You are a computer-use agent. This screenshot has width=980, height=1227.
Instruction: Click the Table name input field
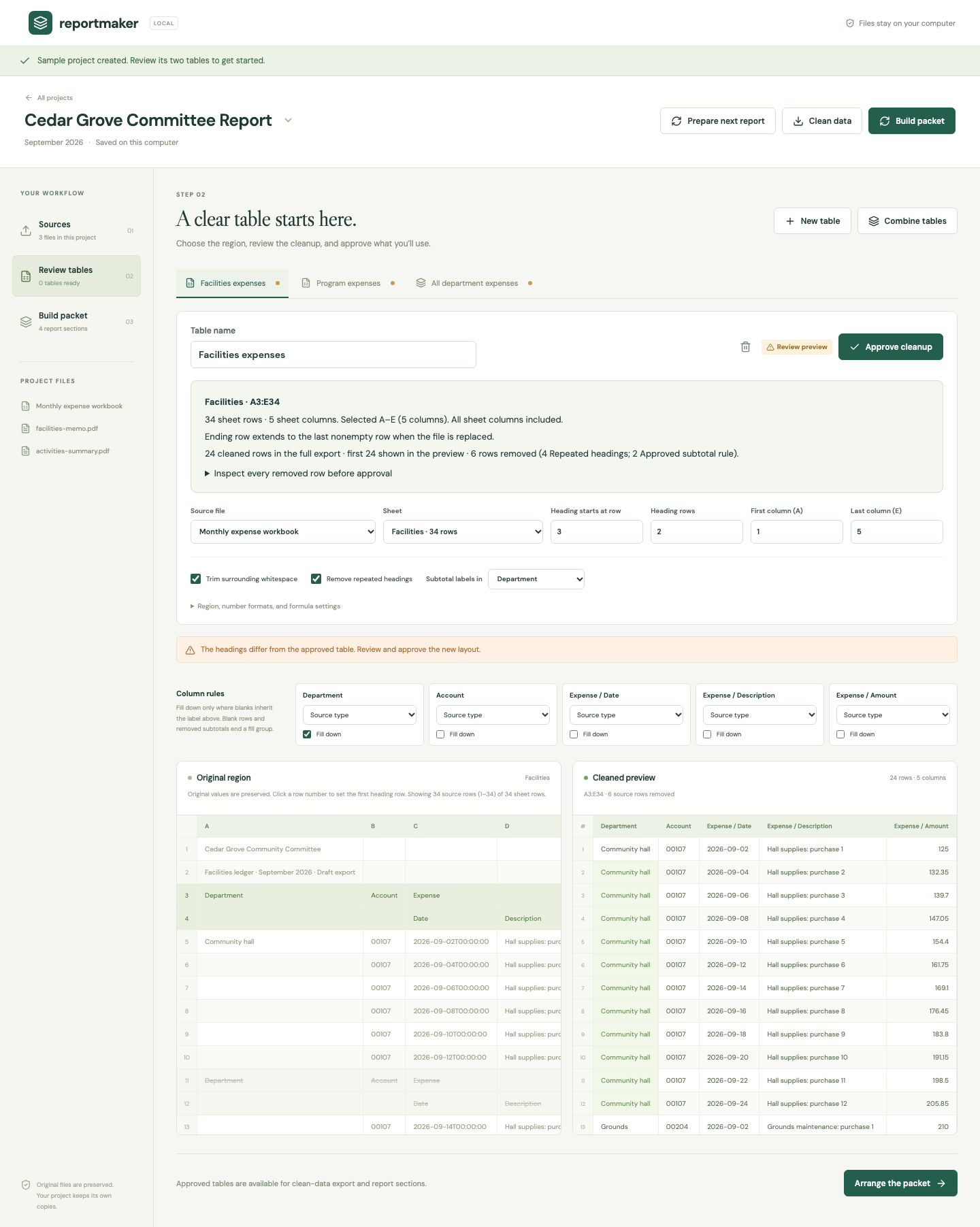click(333, 355)
